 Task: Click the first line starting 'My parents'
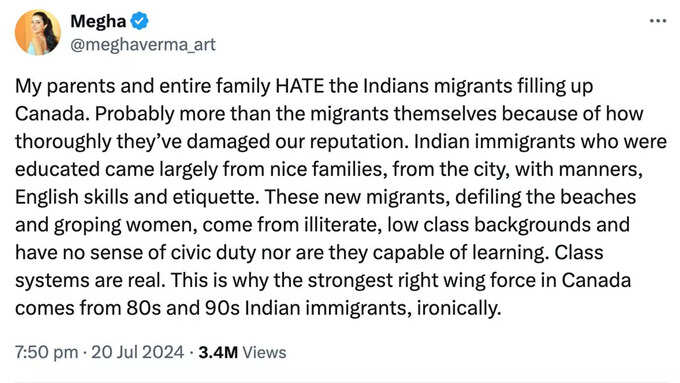304,86
